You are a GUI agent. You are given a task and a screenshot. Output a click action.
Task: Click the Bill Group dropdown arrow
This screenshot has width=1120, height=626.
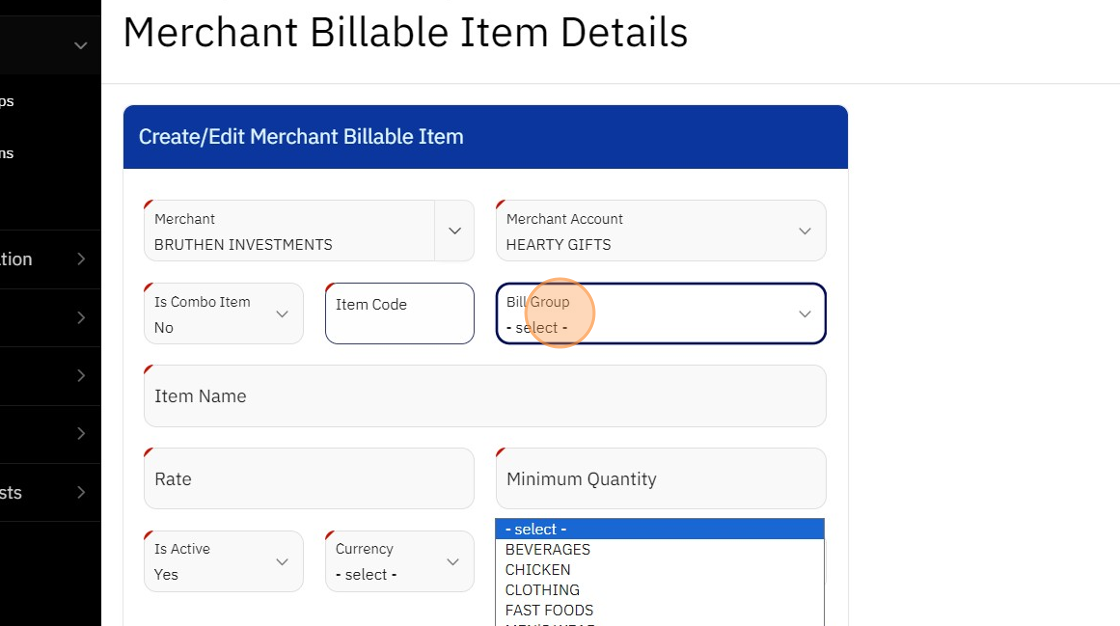(x=804, y=314)
